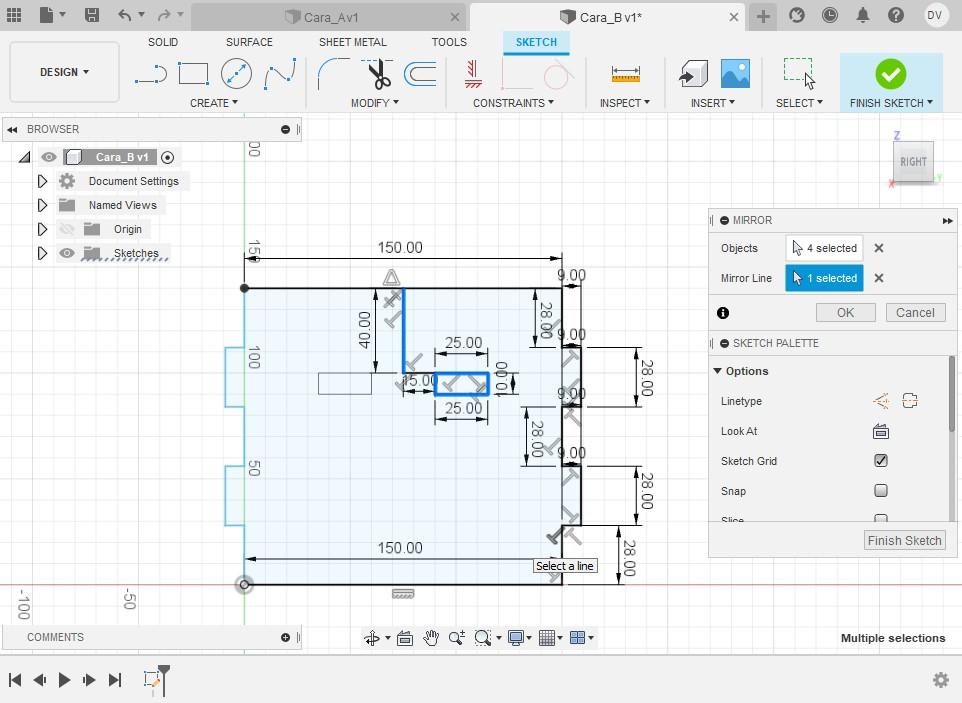This screenshot has height=703, width=962.
Task: Switch to the TOOLS tab
Action: pos(449,42)
